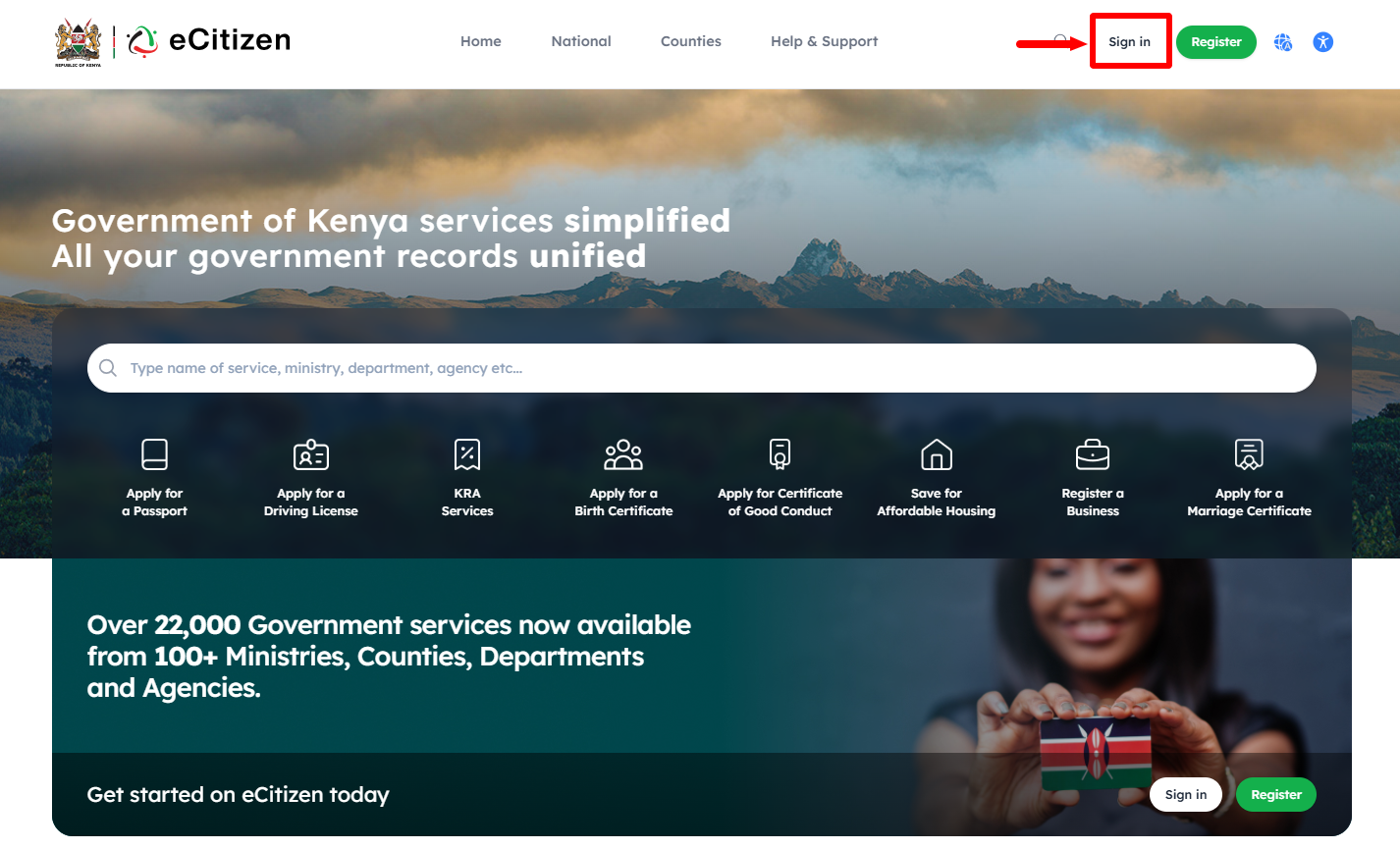This screenshot has width=1400, height=849.
Task: Click the green Register button in the header
Action: 1216,42
